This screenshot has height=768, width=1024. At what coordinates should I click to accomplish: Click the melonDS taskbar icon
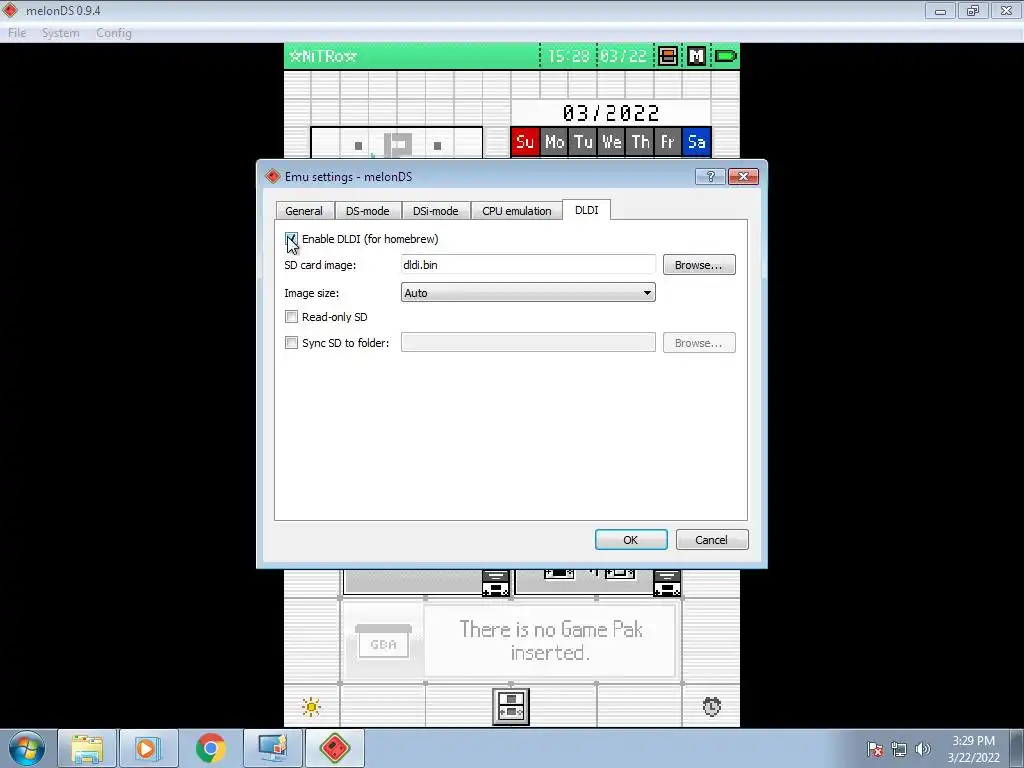334,748
